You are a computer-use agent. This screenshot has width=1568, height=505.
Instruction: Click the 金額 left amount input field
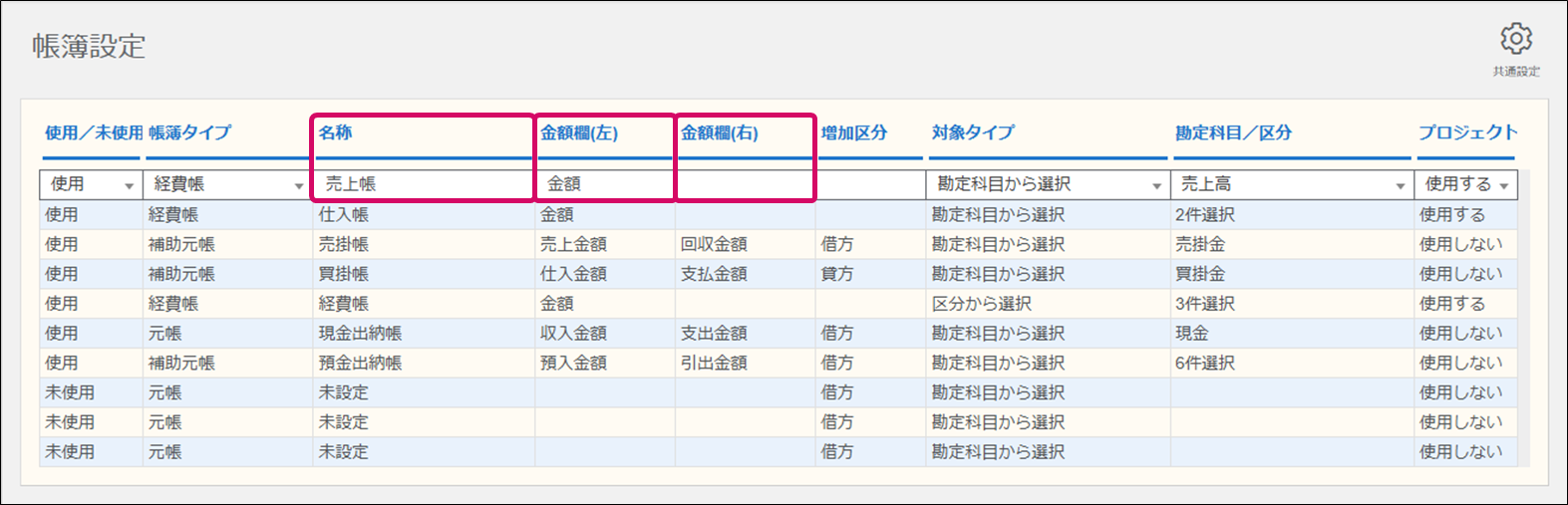coord(605,184)
